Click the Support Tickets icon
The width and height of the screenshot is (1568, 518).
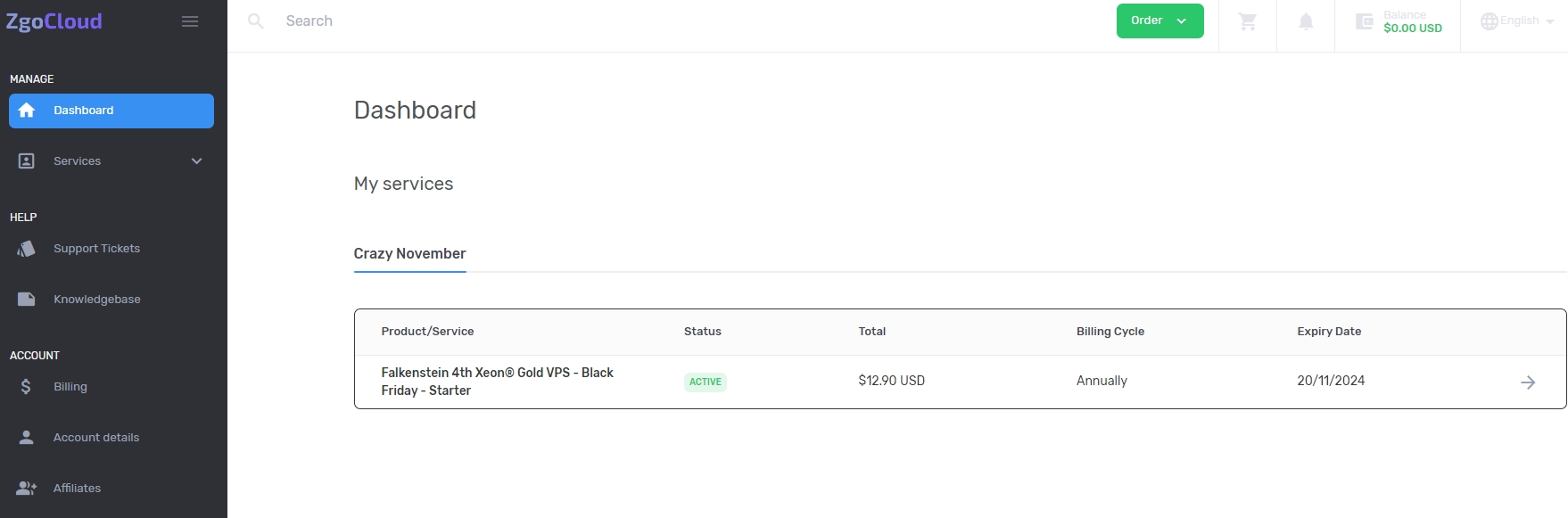[27, 249]
